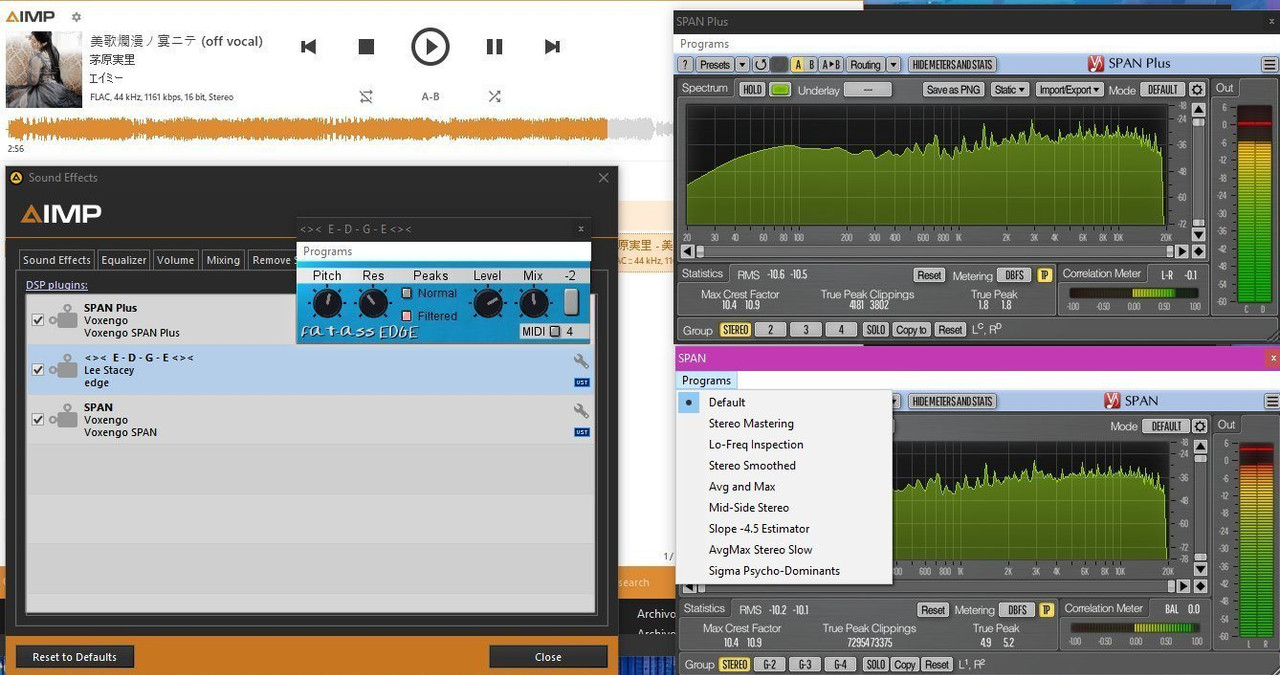This screenshot has height=675, width=1280.
Task: Copy A to B in SPAN Plus
Action: coord(831,64)
